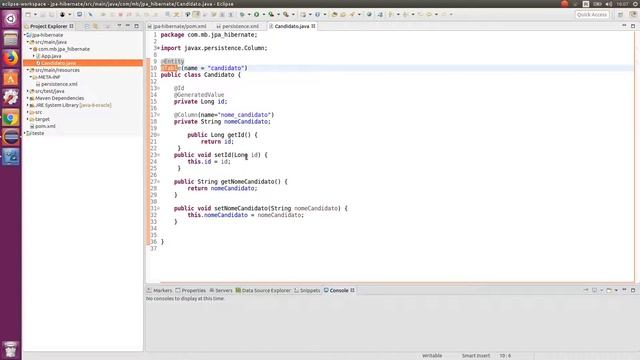
Task: Click the Java EE perspective icon
Action: pos(633,14)
